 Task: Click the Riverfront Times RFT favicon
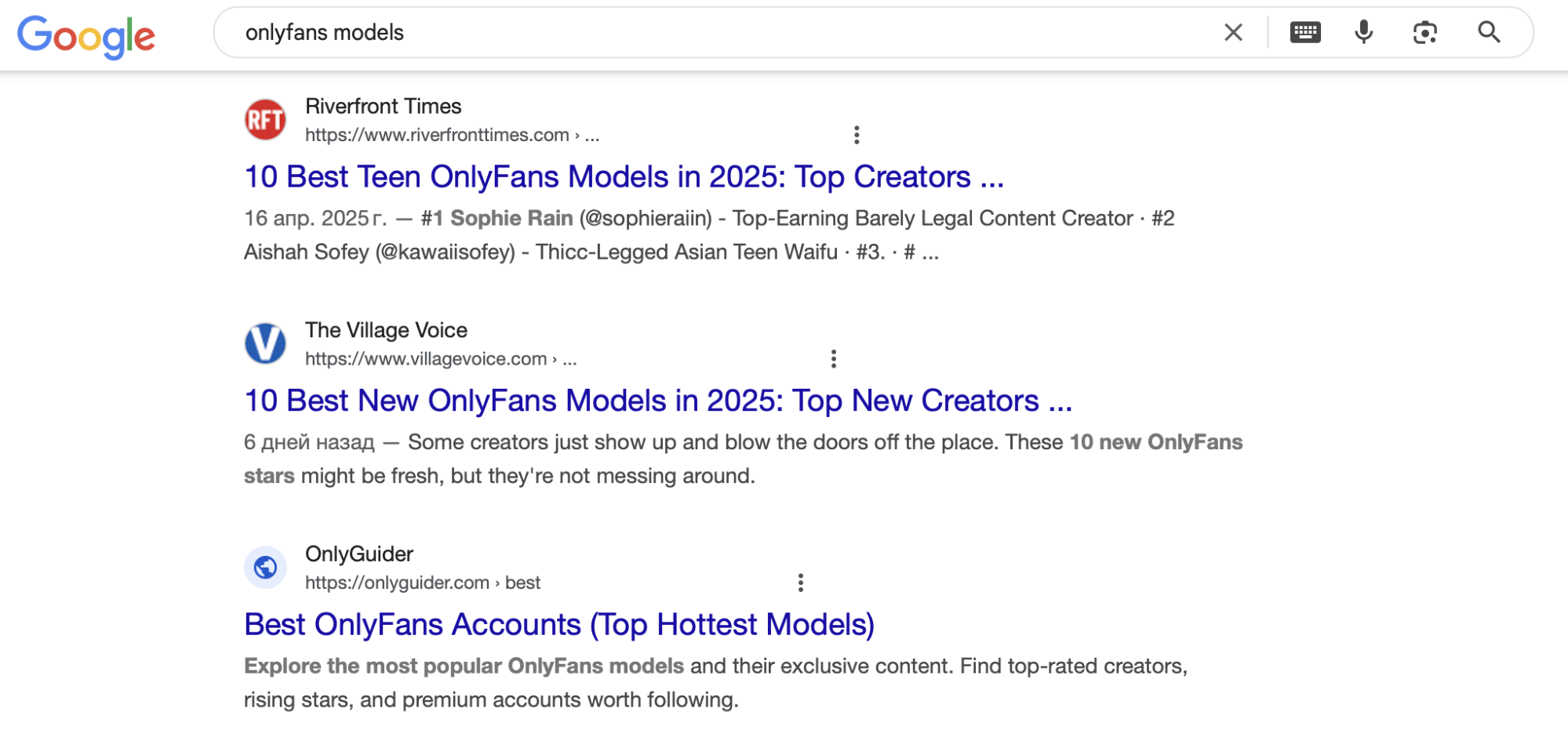(265, 120)
